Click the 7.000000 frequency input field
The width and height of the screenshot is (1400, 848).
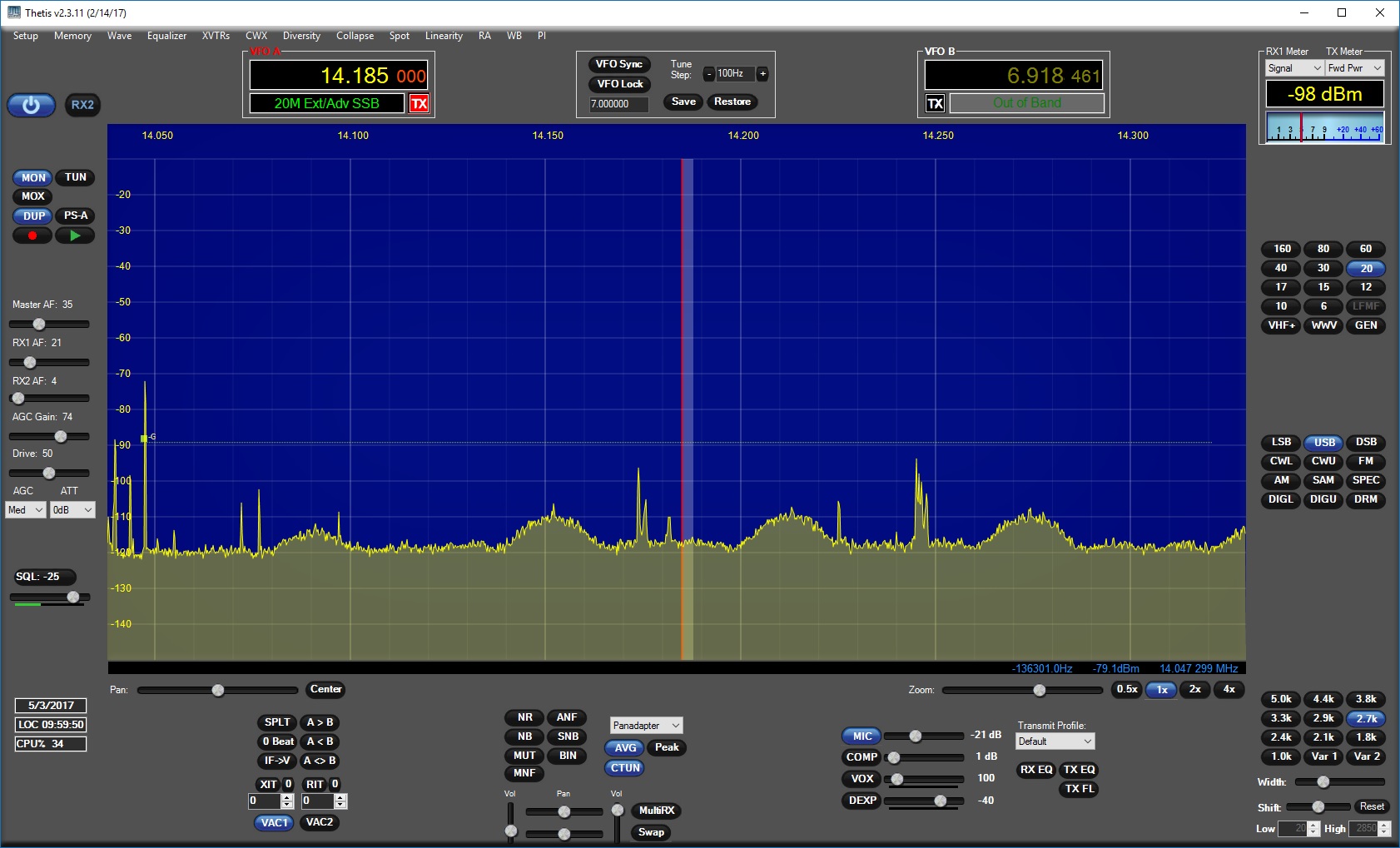point(618,104)
